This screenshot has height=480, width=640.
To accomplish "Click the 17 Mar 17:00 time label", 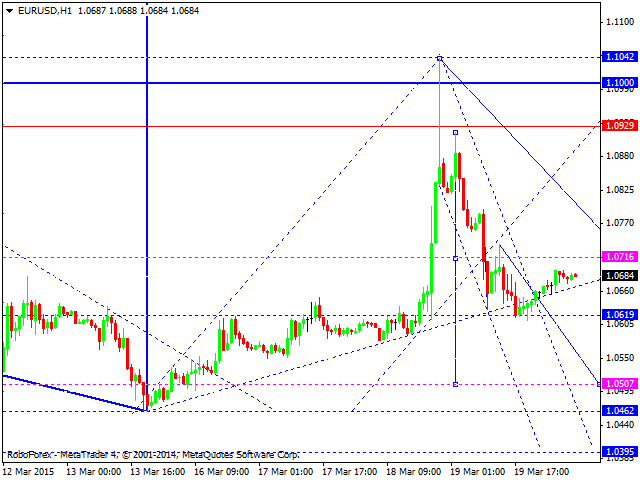I will [350, 472].
